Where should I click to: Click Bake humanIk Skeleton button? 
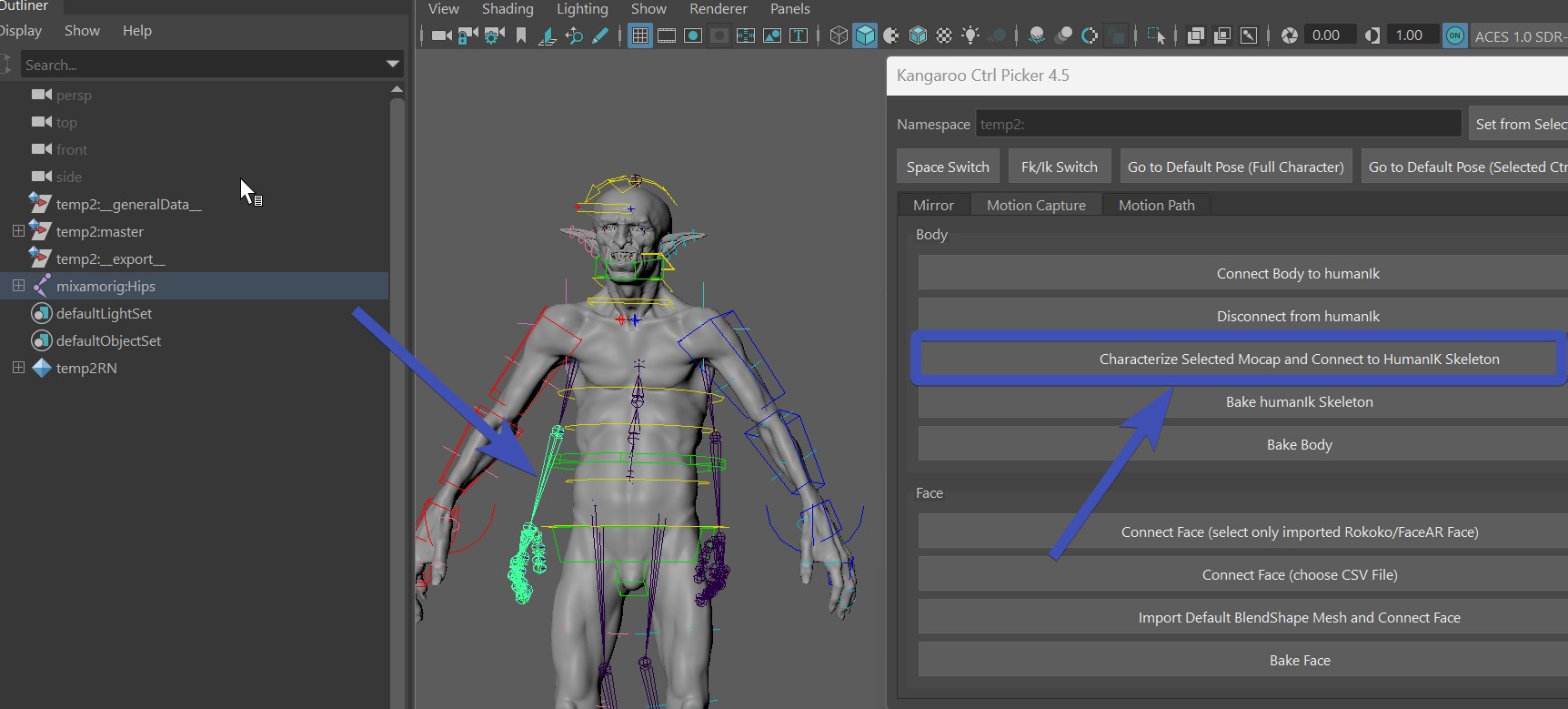click(x=1242, y=401)
